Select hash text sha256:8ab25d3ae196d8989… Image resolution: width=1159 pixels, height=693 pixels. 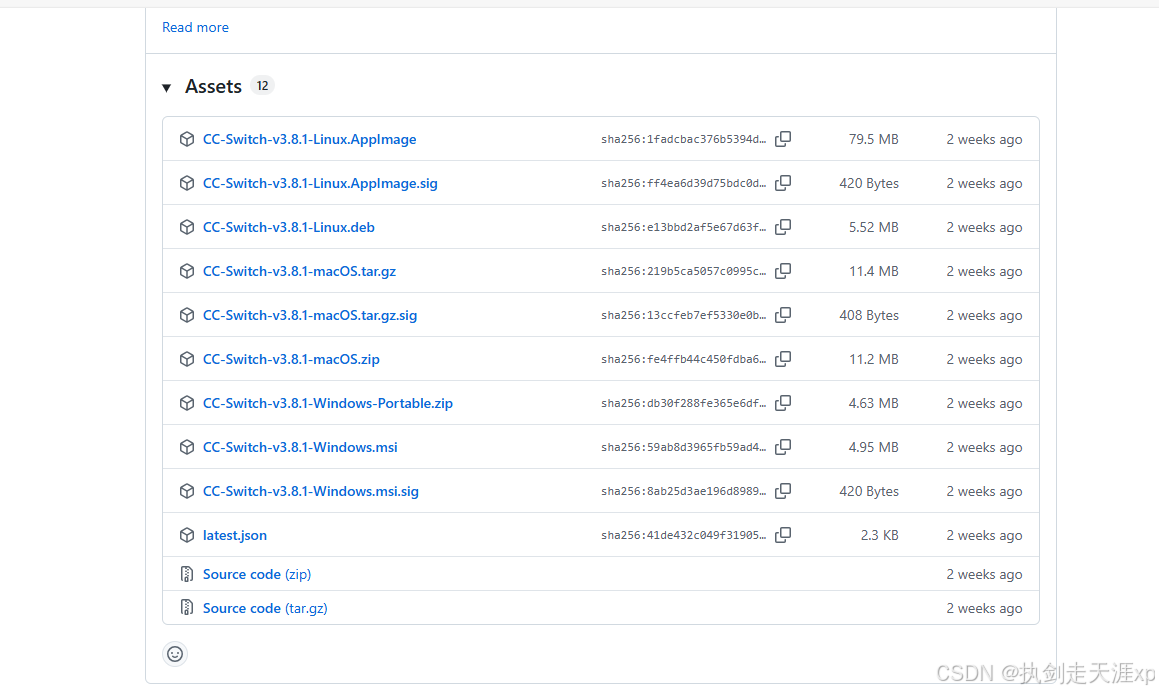point(684,491)
